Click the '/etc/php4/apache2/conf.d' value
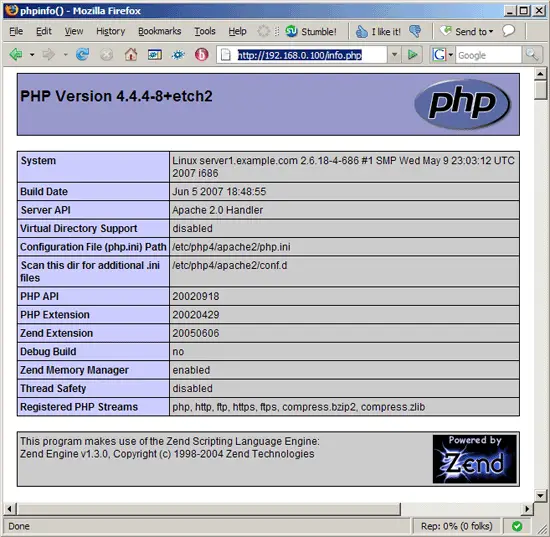Viewport: 550px width, 537px height. [x=229, y=266]
